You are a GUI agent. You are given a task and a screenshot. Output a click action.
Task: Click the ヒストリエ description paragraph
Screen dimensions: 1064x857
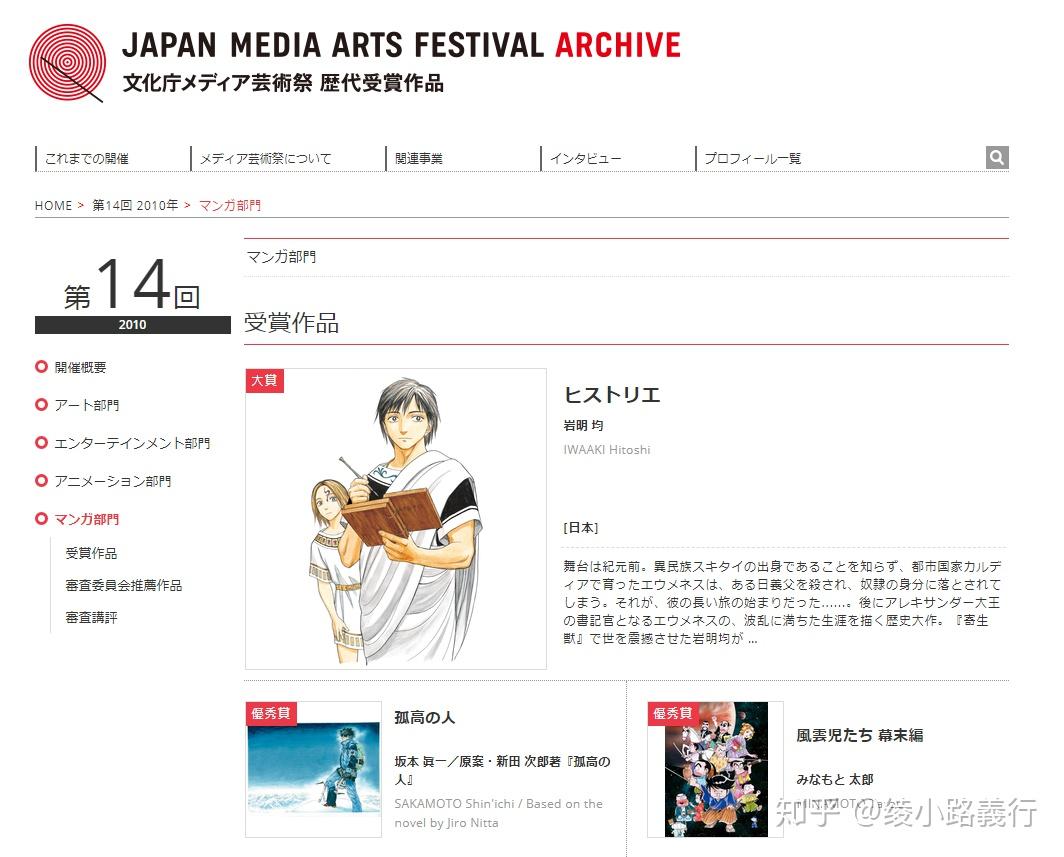click(782, 603)
